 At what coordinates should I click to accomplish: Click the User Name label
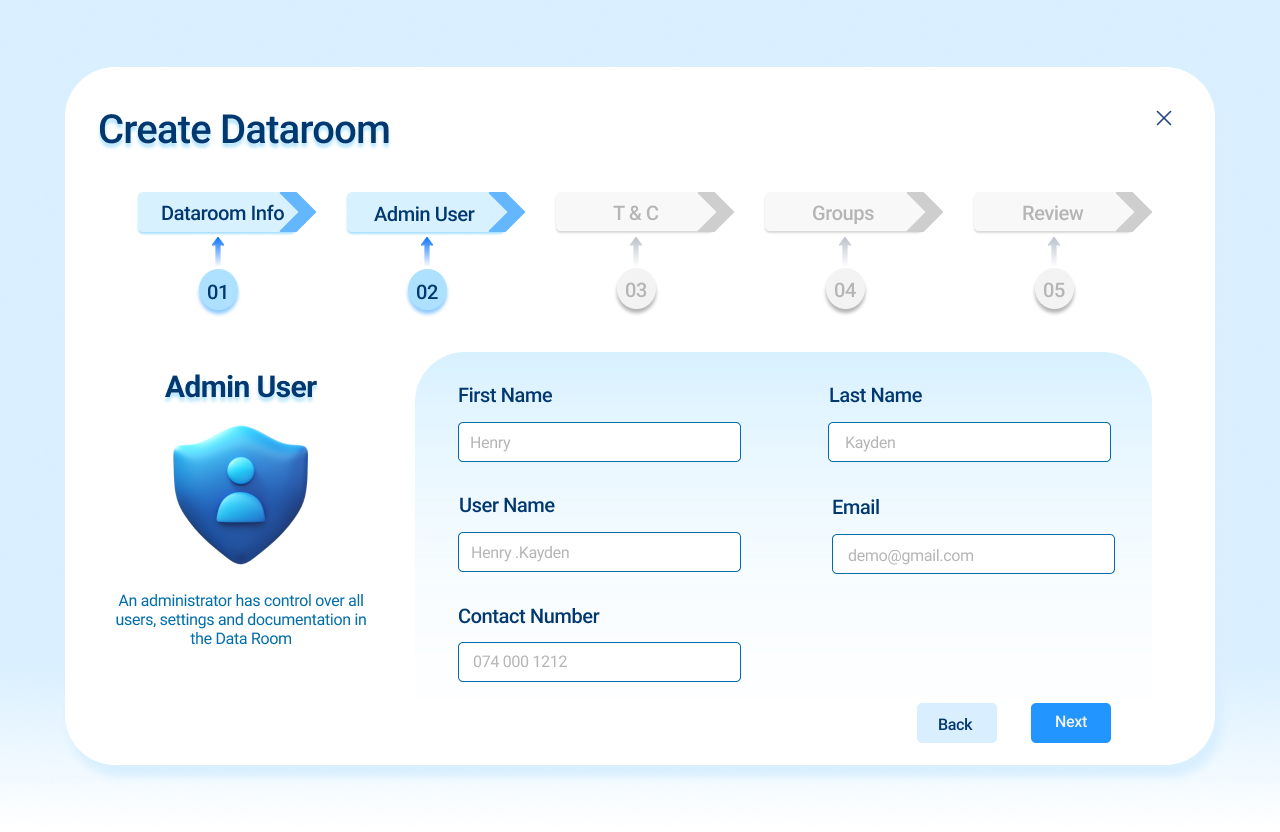507,506
